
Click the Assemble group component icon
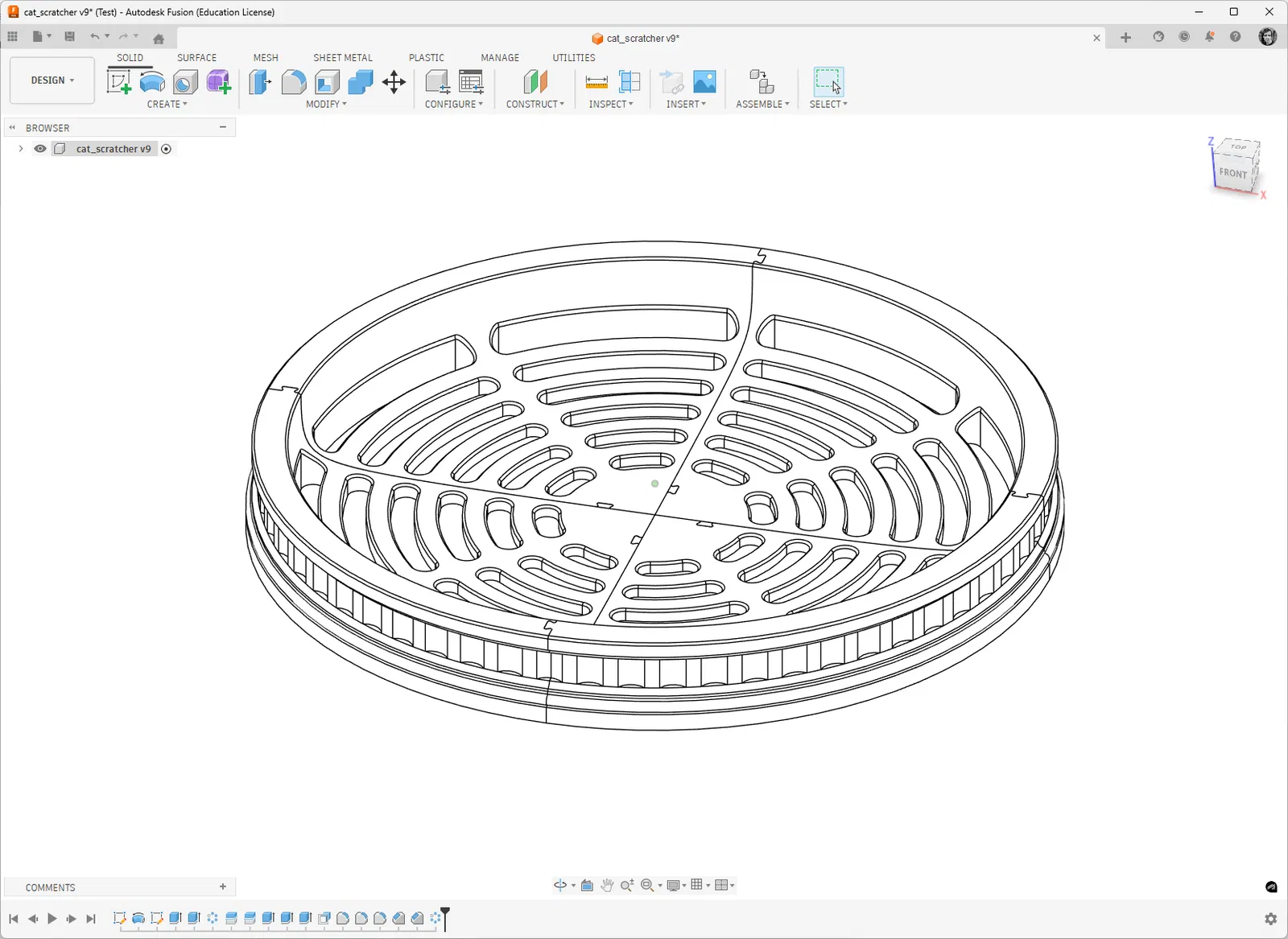(x=762, y=82)
